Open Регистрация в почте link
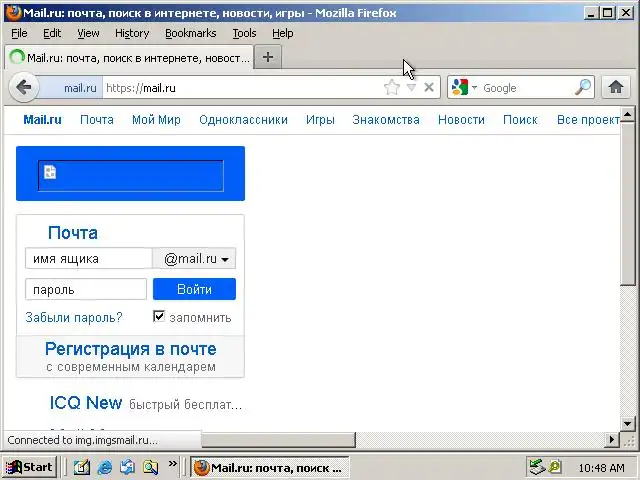 131,349
